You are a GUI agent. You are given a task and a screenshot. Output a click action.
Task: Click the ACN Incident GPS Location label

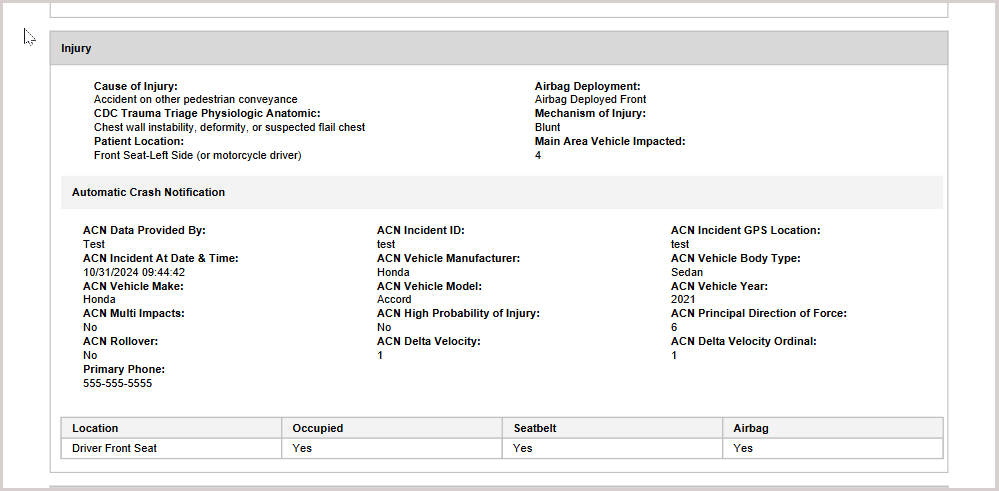(x=745, y=230)
